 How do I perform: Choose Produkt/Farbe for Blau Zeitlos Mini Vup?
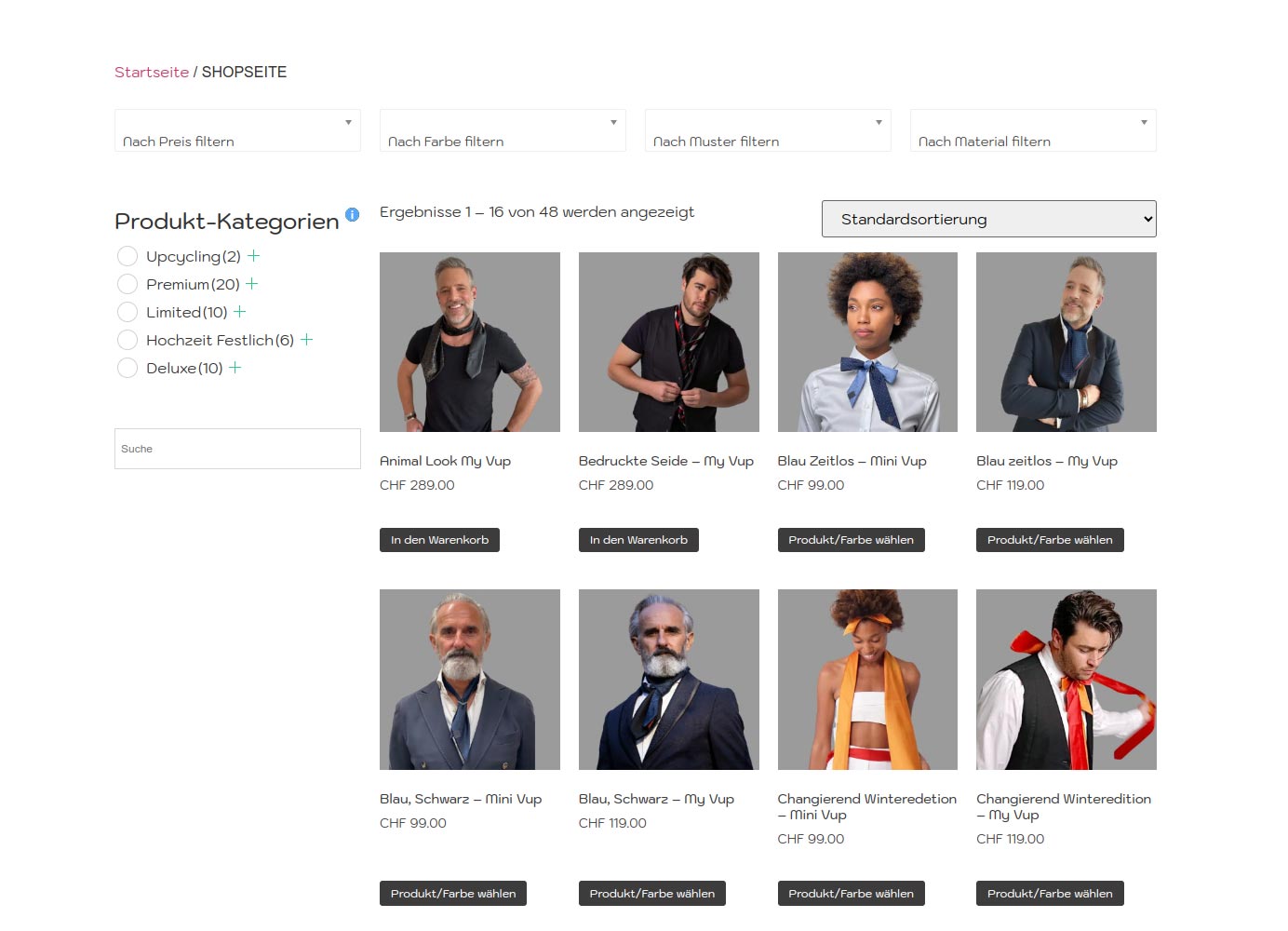click(x=851, y=540)
